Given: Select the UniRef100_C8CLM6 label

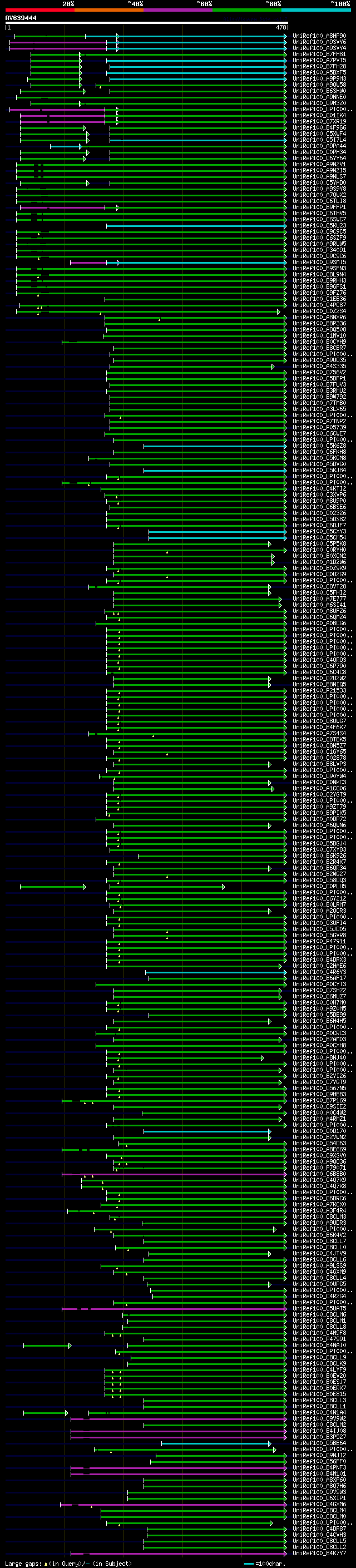Looking at the screenshot, I should pyautogui.click(x=319, y=1314).
